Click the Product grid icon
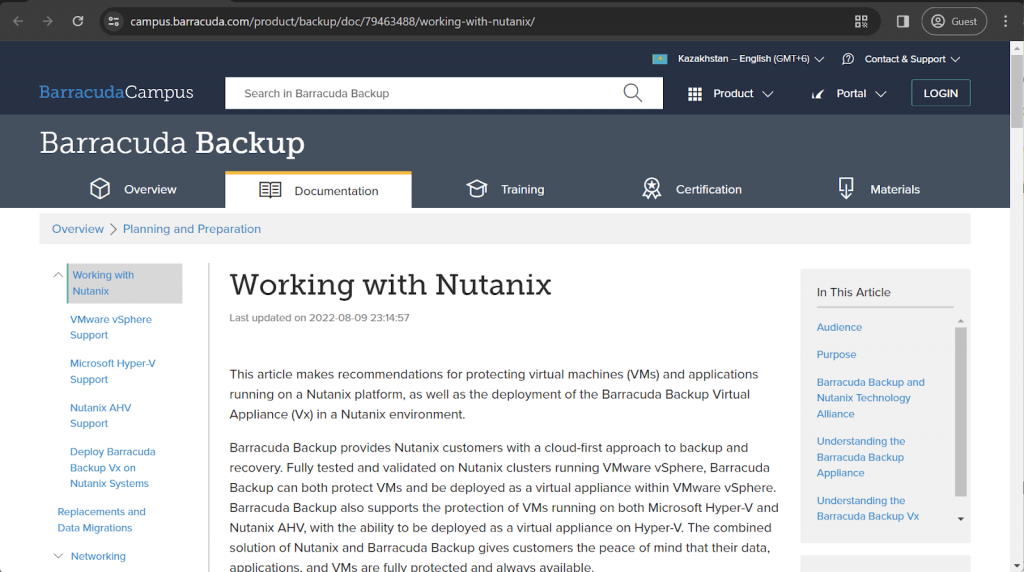1024x572 pixels. 695,94
